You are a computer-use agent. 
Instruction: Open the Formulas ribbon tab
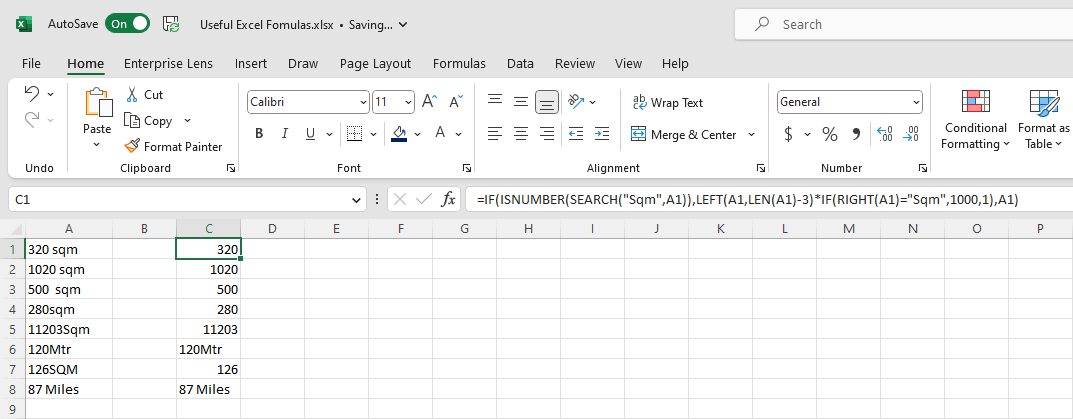459,63
